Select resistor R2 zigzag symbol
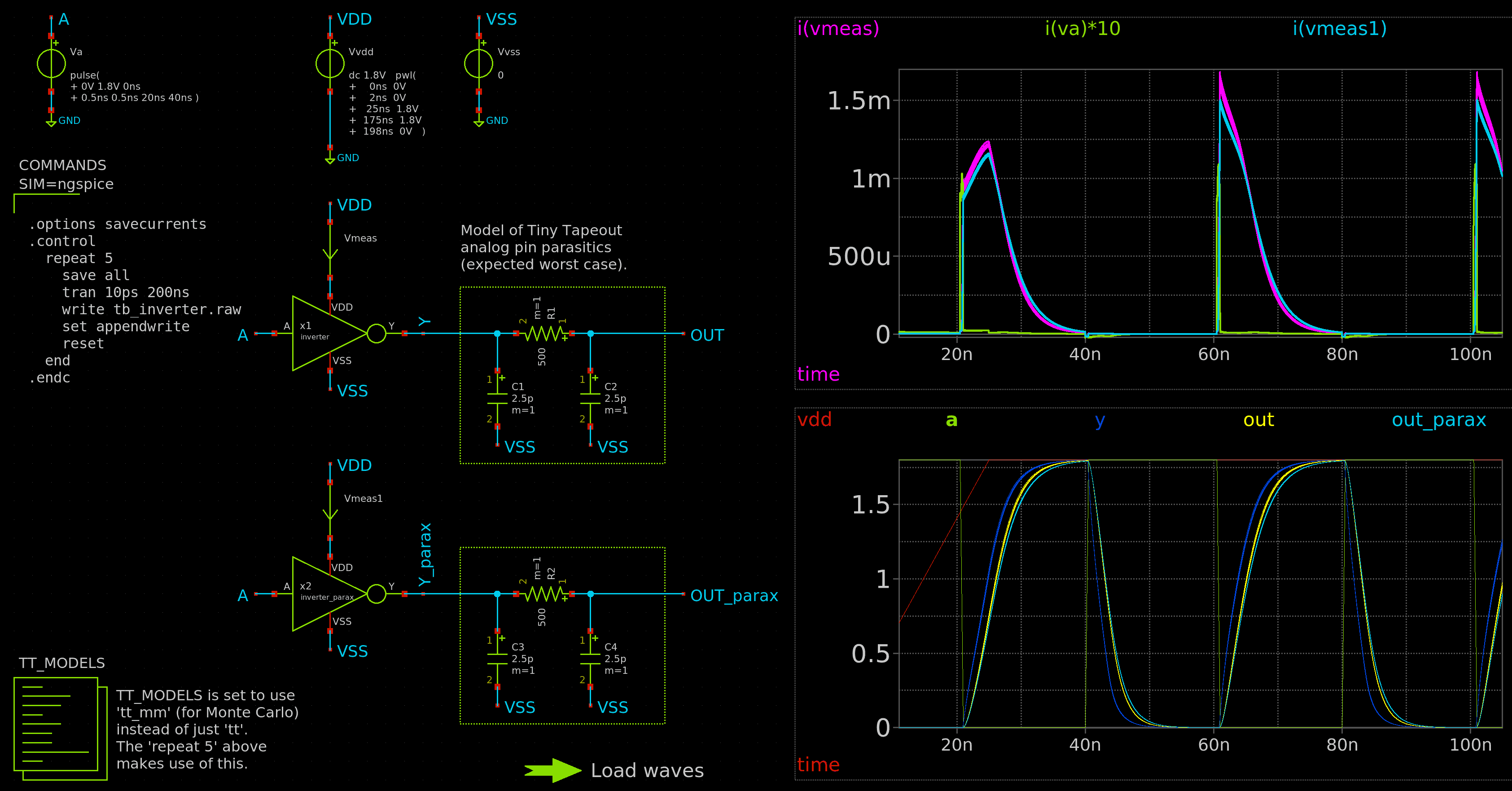Viewport: 1512px width, 791px height. (544, 593)
